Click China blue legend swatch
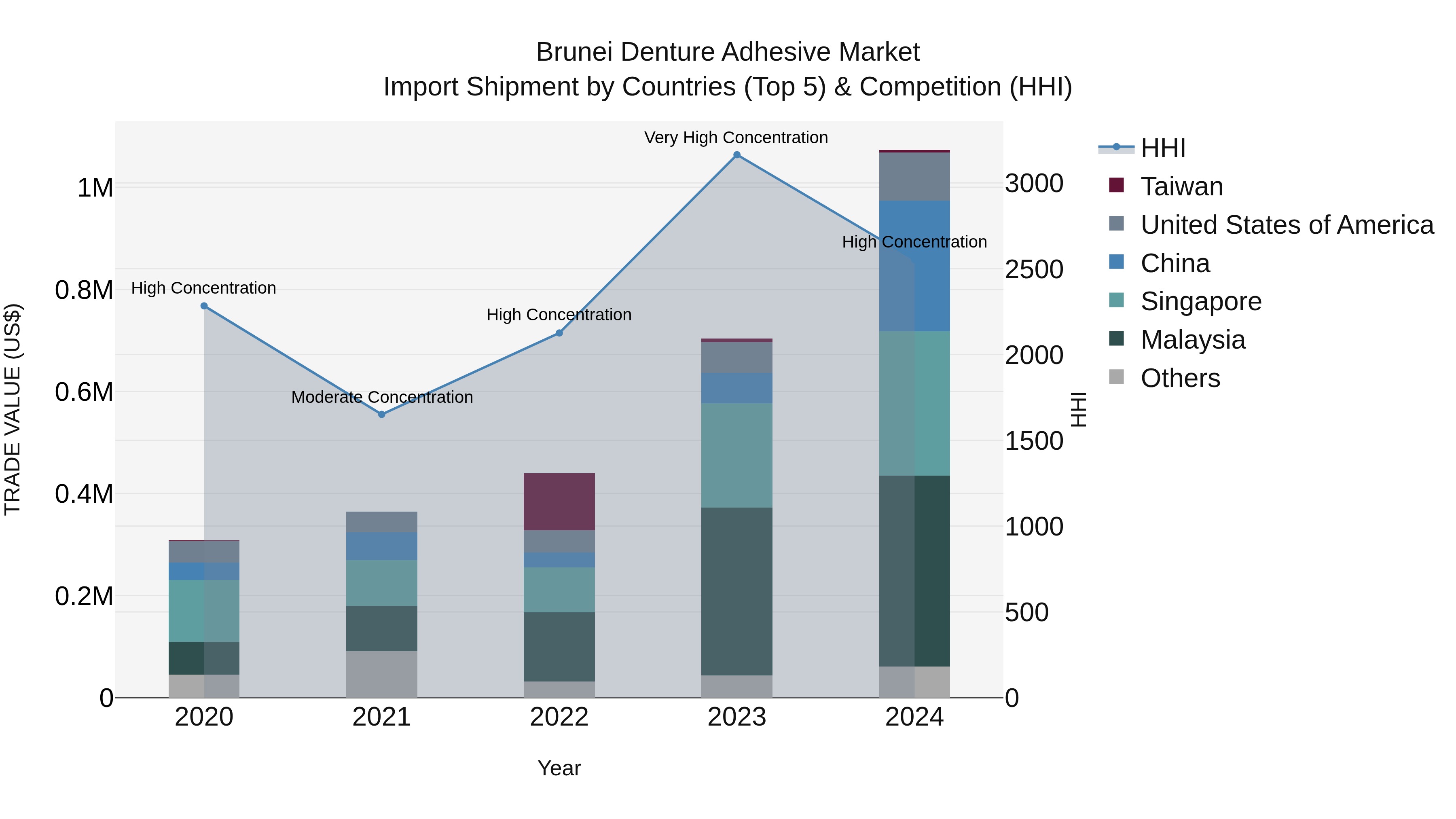The image size is (1456, 819). [1116, 262]
